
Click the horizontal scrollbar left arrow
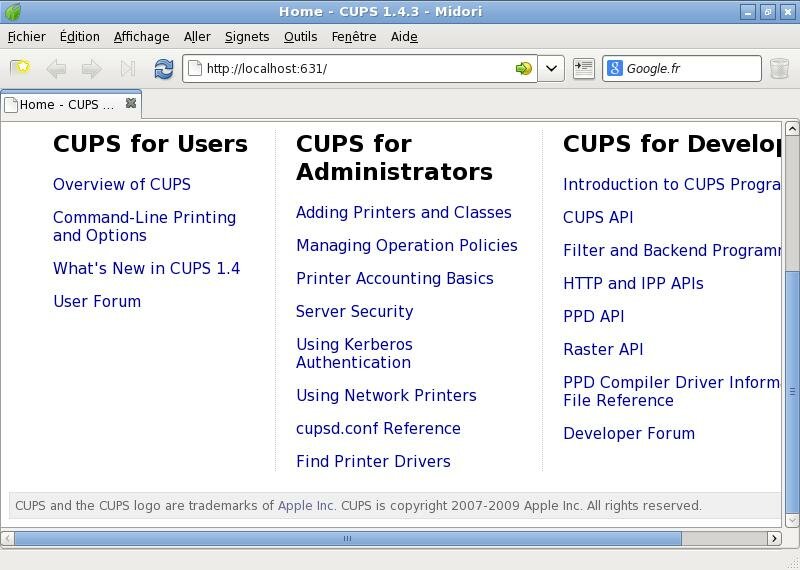coord(7,538)
